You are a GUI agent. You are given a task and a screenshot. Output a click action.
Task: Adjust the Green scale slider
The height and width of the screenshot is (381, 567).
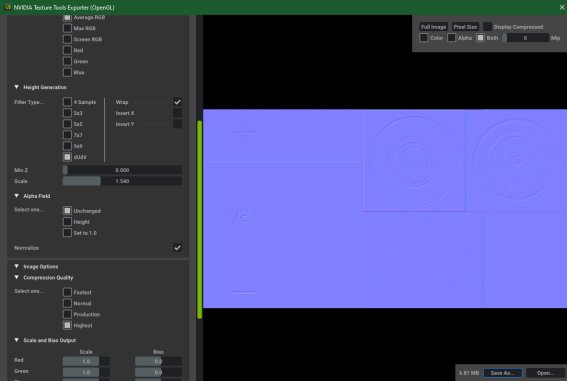pyautogui.click(x=86, y=372)
